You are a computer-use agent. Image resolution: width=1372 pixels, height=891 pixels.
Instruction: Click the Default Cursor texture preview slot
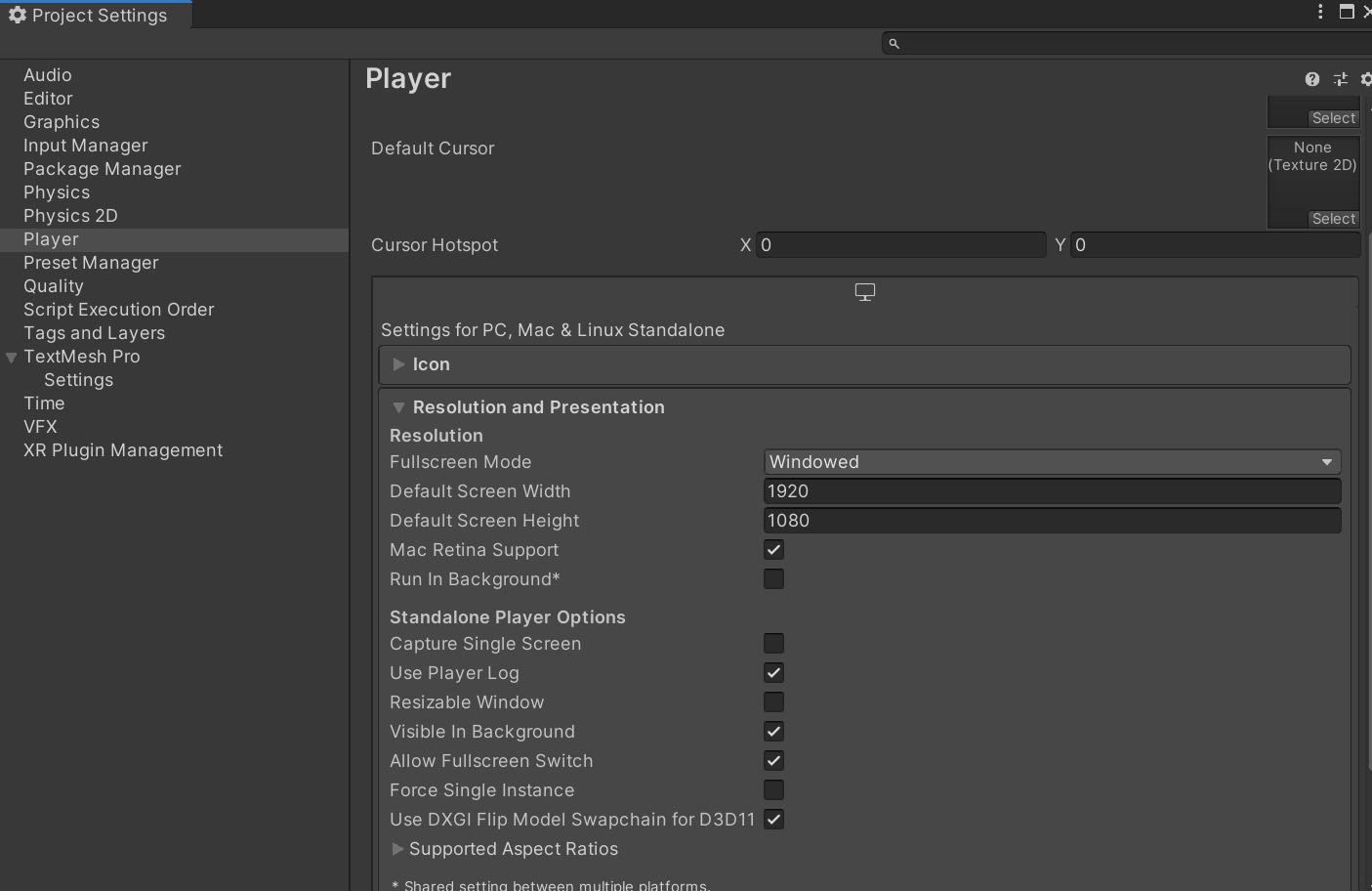pyautogui.click(x=1313, y=183)
